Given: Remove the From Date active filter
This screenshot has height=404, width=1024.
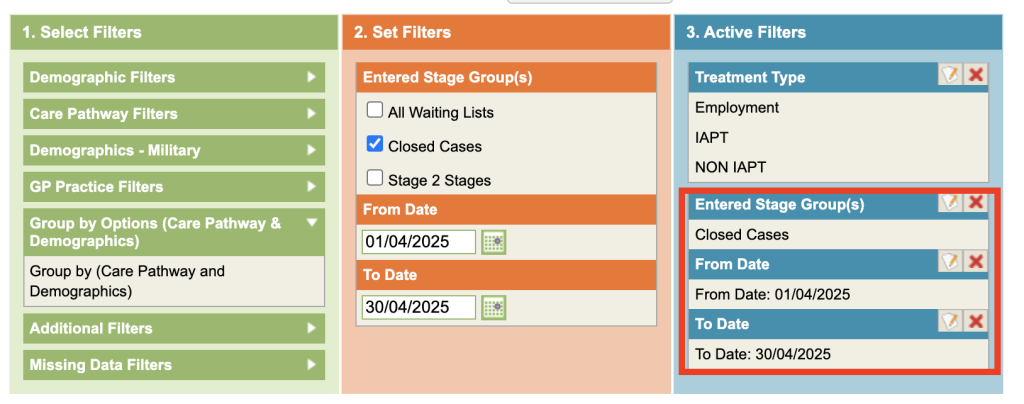Looking at the screenshot, I should tap(976, 262).
